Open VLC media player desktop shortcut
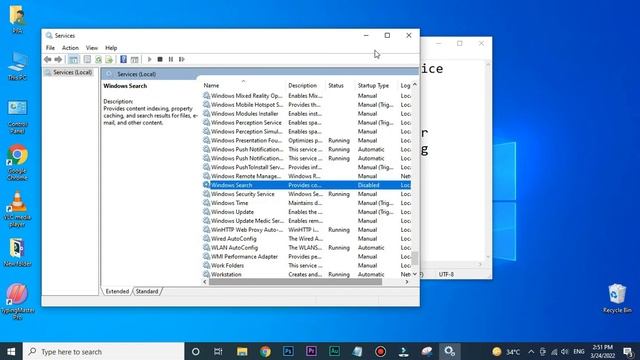Screen dimensions: 640x360 [x=18, y=209]
